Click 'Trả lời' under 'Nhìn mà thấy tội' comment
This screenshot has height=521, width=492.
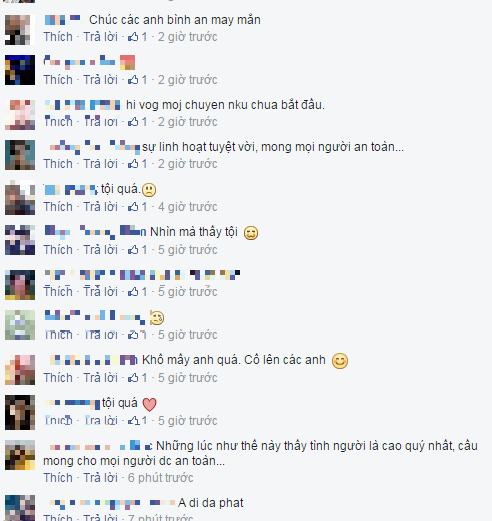100,250
